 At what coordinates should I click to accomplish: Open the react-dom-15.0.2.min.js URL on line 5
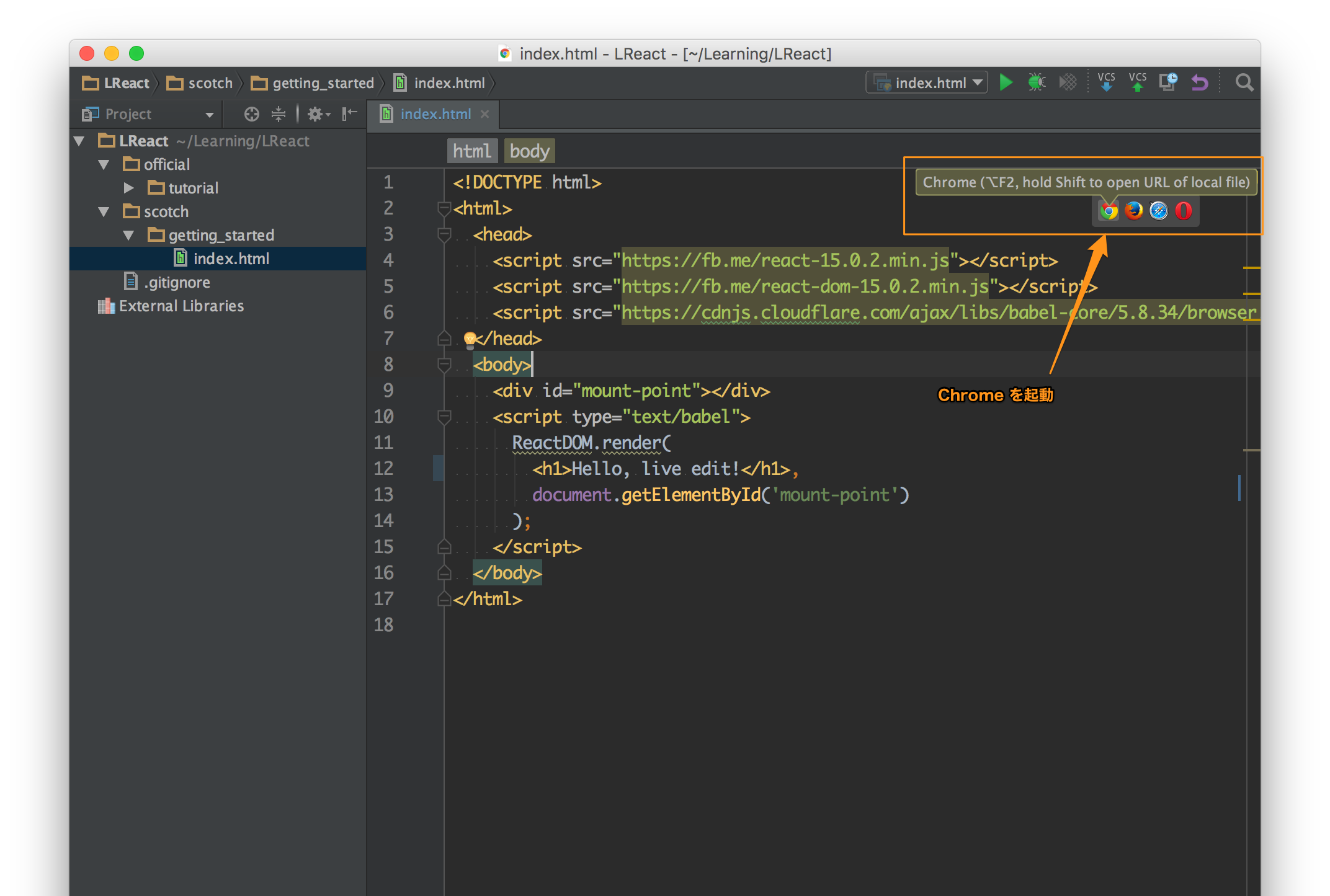click(x=805, y=286)
